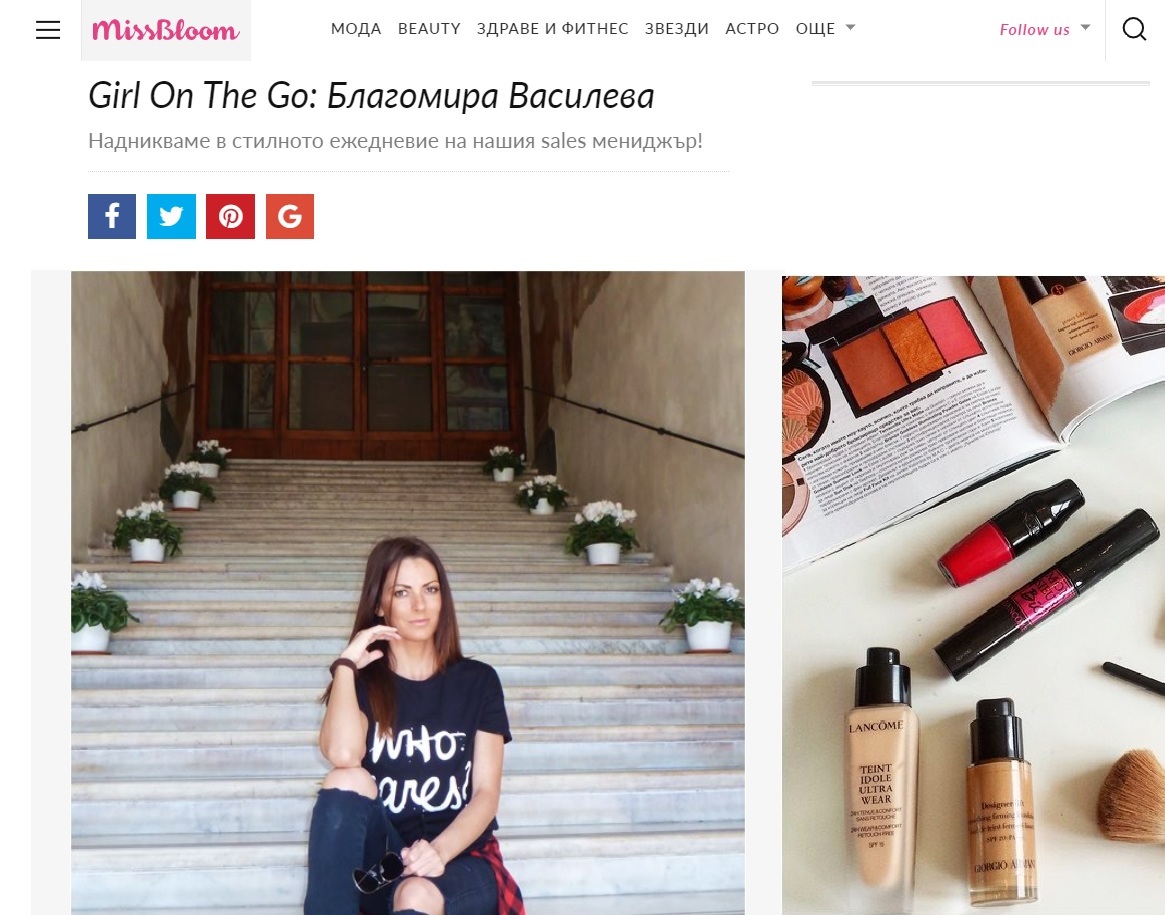The height and width of the screenshot is (915, 1165).
Task: Open the ЗВЕЗДИ section
Action: [x=676, y=29]
